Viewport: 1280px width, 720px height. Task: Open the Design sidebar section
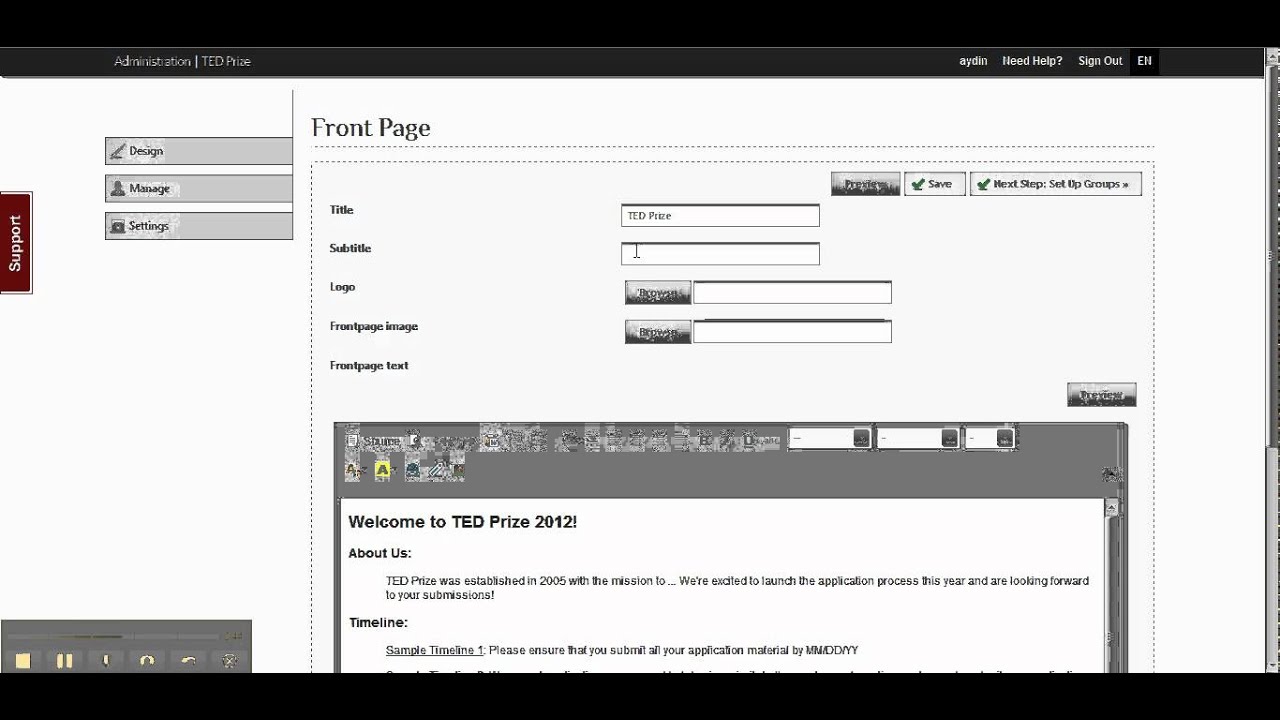tap(198, 151)
